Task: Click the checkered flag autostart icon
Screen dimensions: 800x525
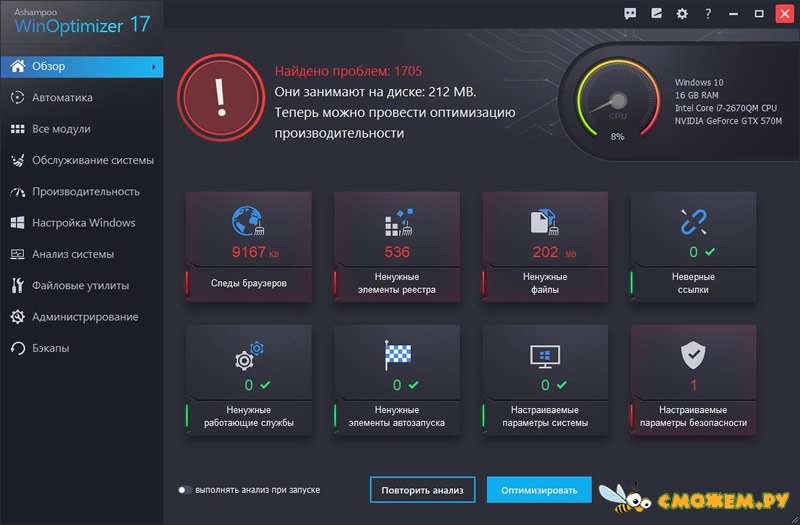Action: tap(397, 355)
